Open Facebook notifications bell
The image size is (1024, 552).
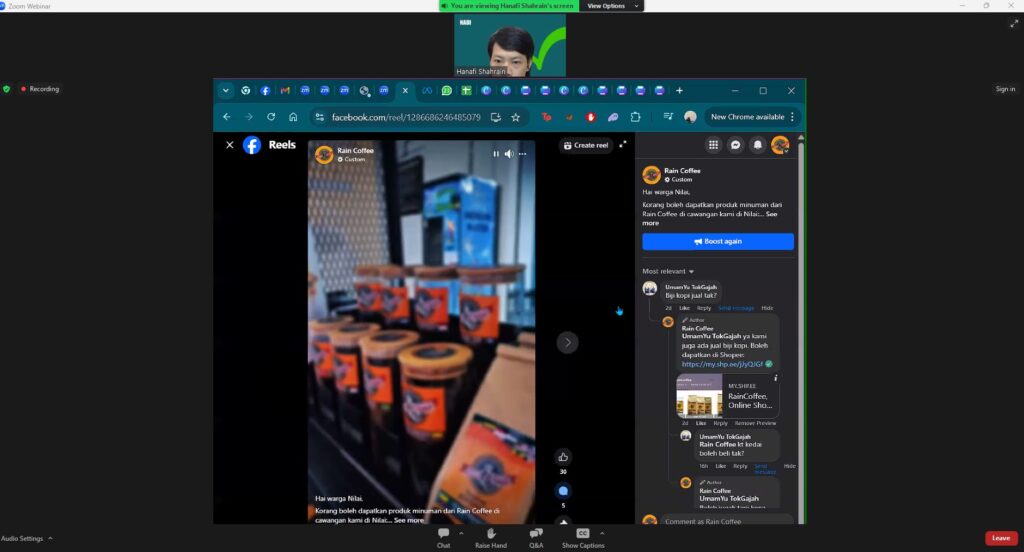tap(757, 145)
